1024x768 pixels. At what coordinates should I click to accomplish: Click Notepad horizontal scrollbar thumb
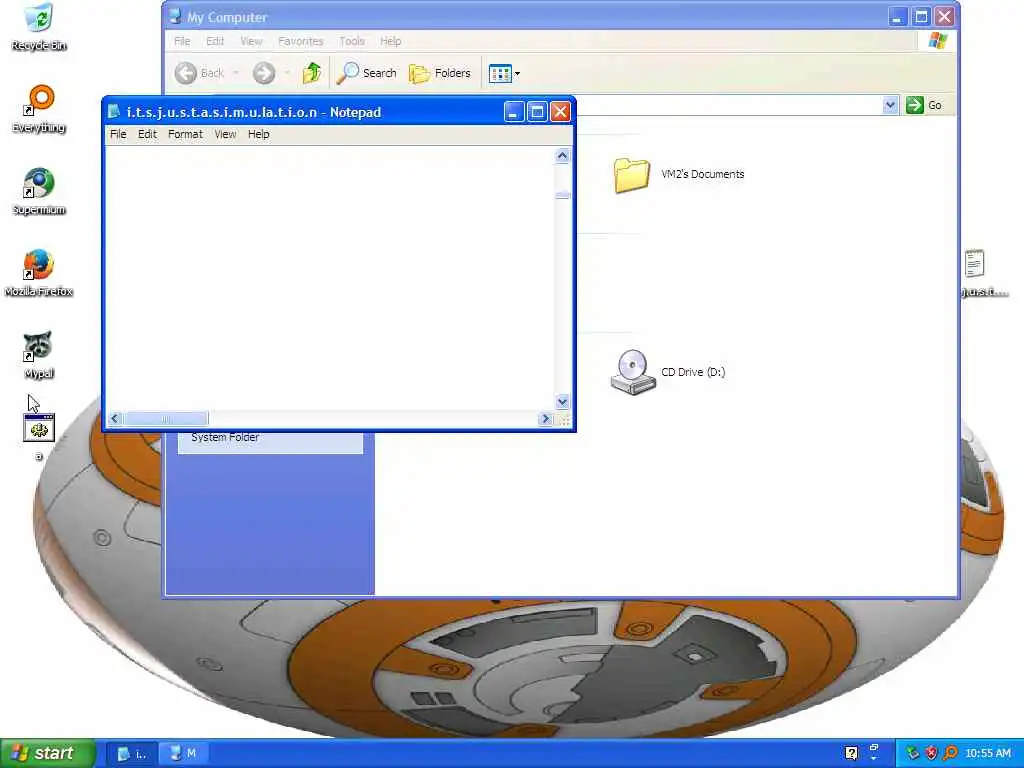[166, 419]
